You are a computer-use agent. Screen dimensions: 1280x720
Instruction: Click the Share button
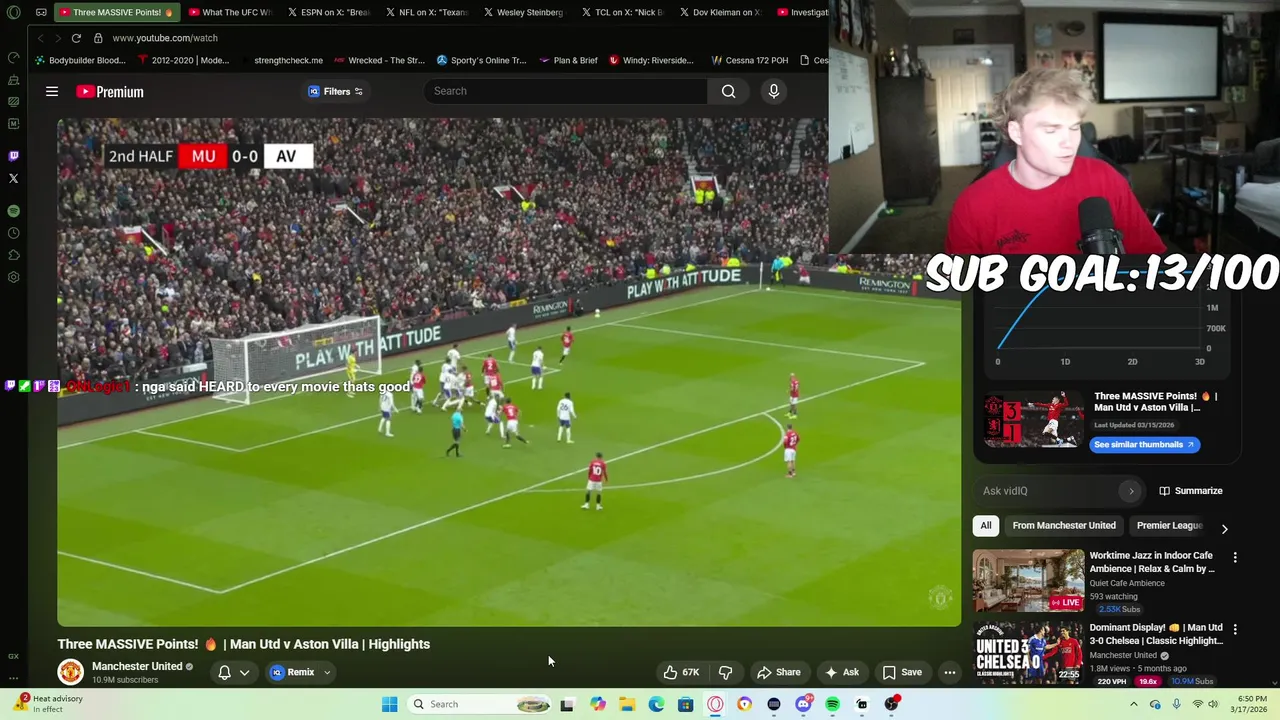pos(778,672)
